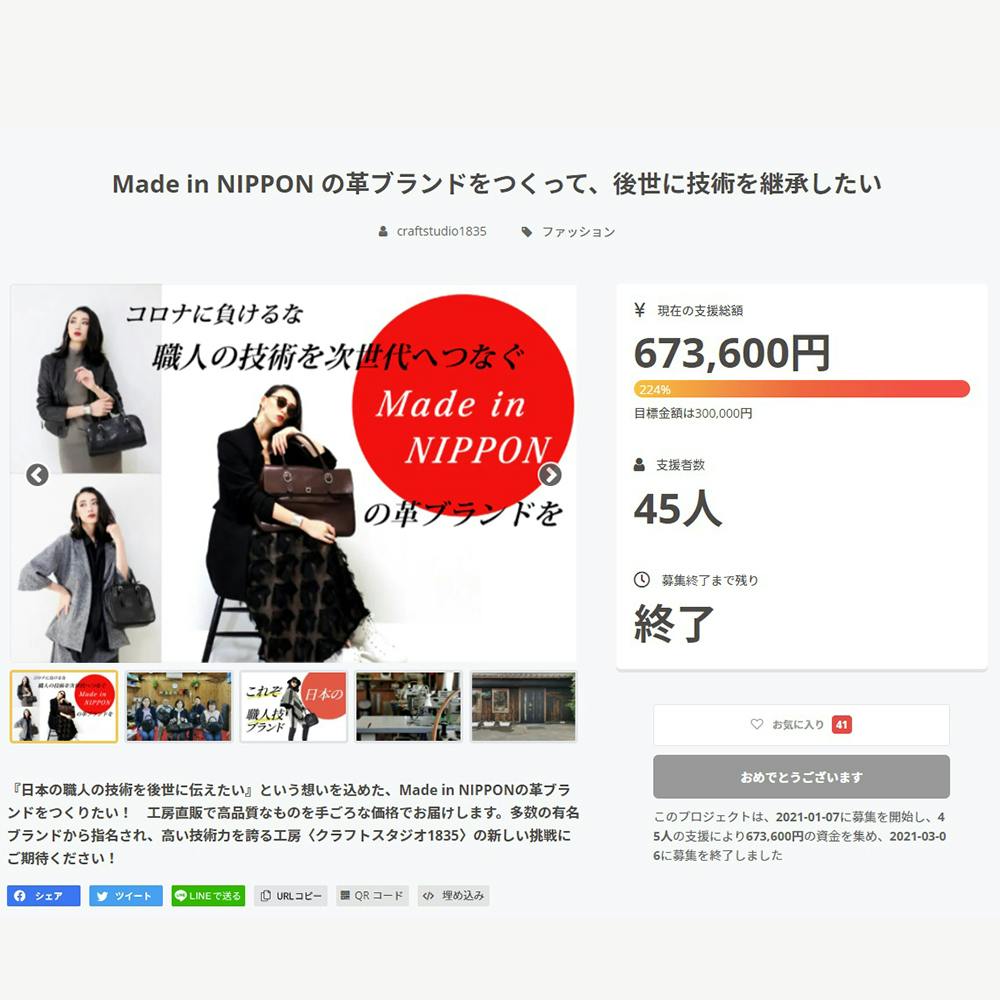
Task: Select first thumbnail with Made in NIPPON
Action: click(64, 707)
